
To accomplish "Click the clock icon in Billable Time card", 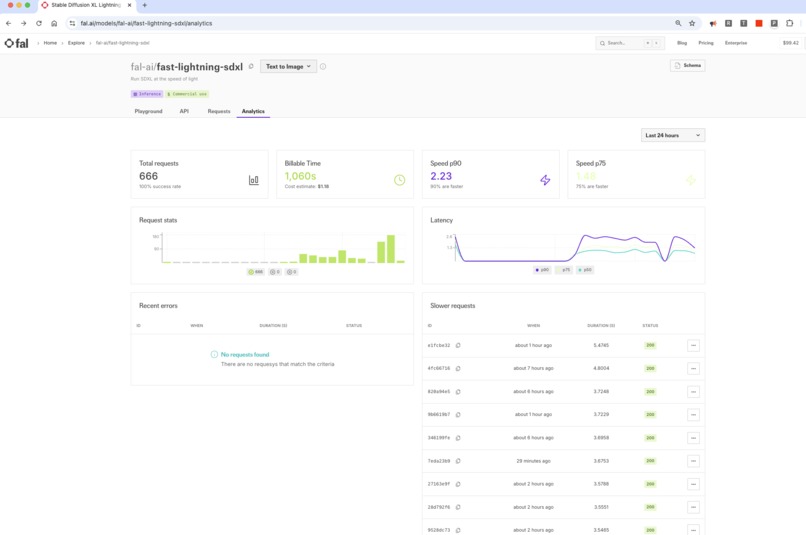I will point(399,180).
